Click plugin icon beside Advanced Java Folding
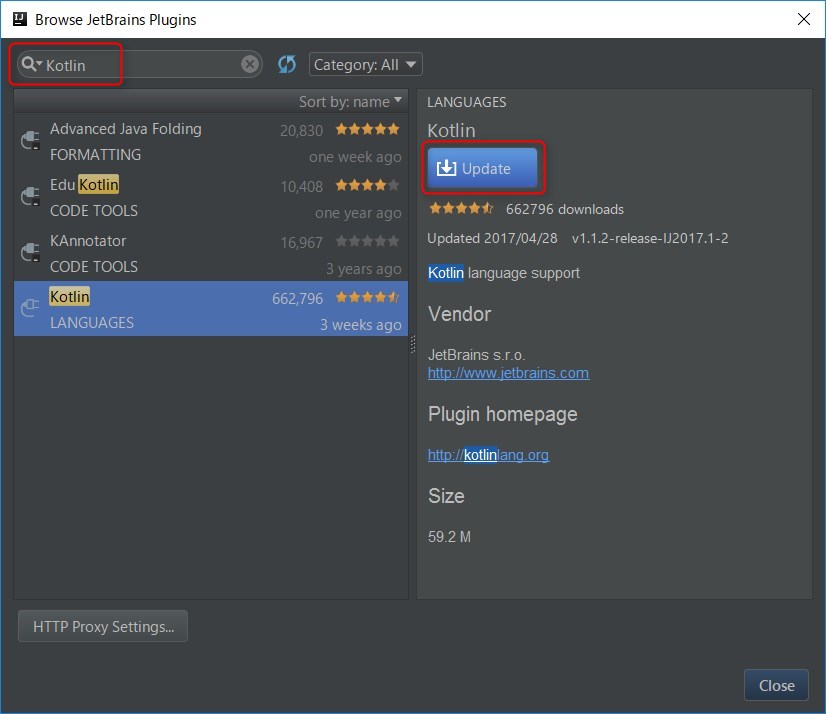Image resolution: width=826 pixels, height=714 pixels. 31,141
